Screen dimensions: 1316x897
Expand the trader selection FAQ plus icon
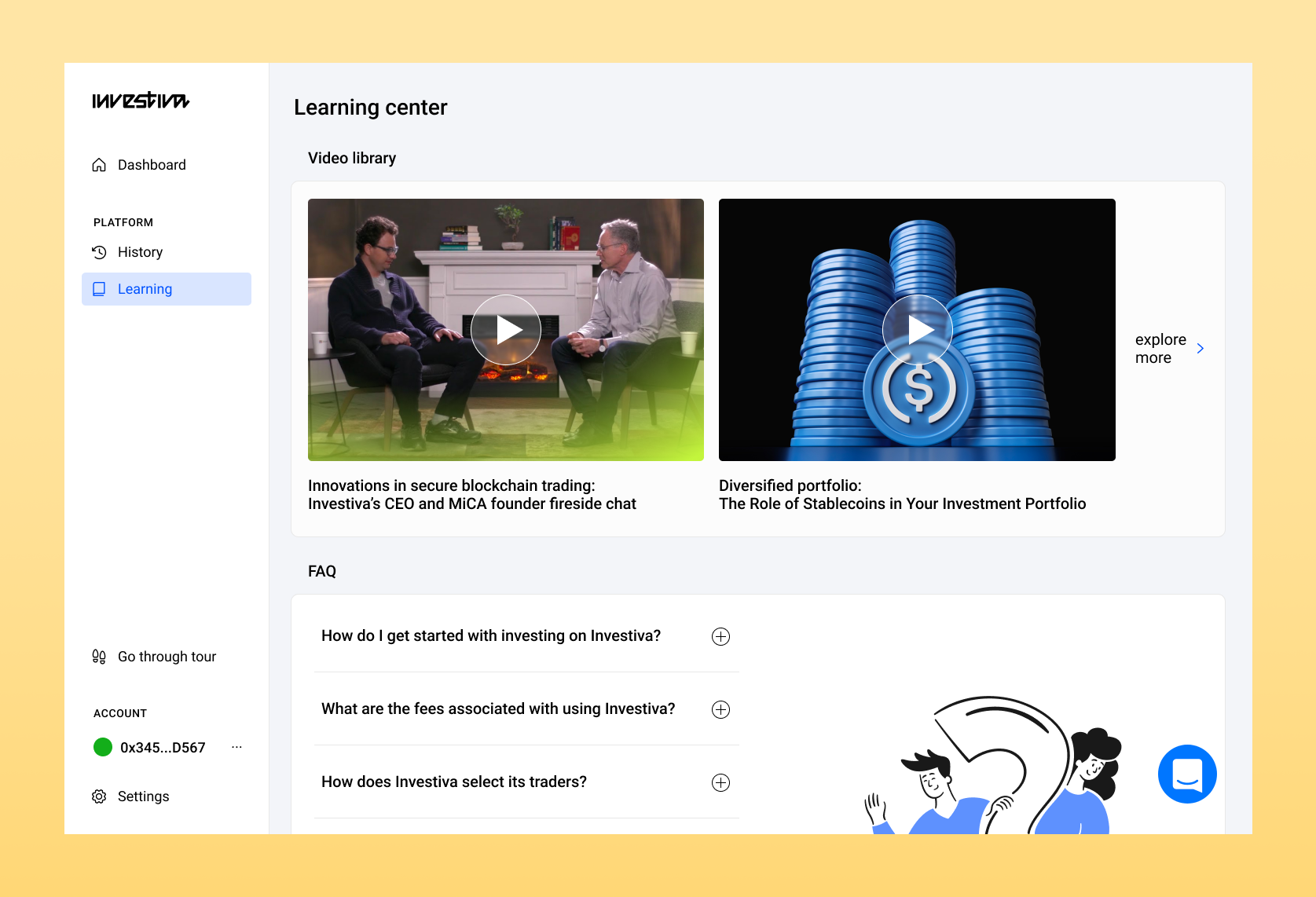[x=720, y=782]
